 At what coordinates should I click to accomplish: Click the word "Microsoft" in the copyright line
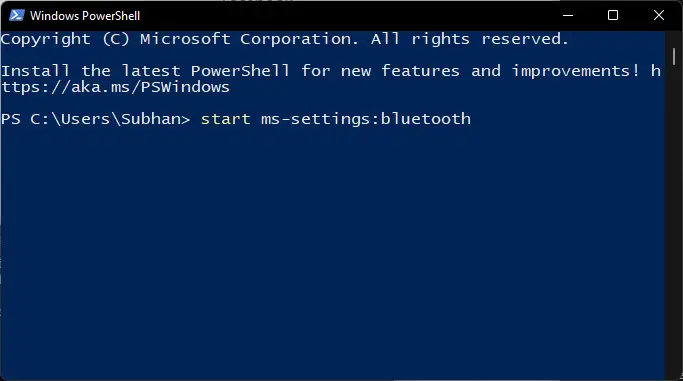(185, 39)
